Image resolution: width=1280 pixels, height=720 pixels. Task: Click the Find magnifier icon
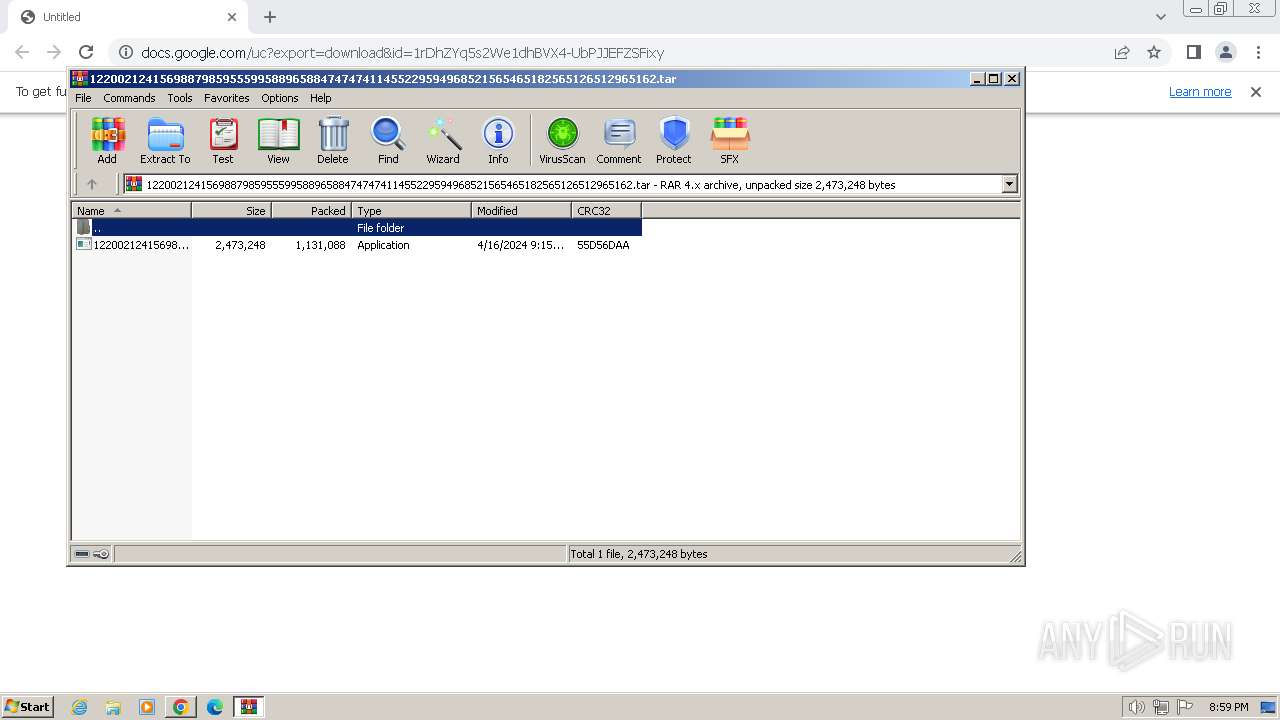click(388, 140)
